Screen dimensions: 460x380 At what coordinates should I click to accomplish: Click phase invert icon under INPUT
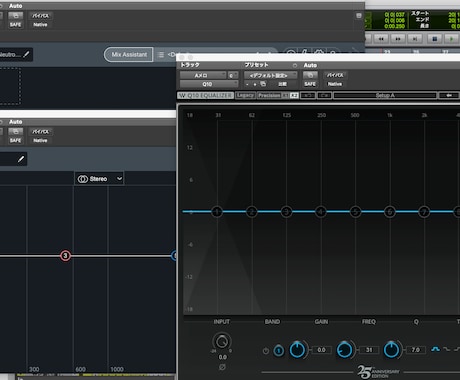(222, 367)
